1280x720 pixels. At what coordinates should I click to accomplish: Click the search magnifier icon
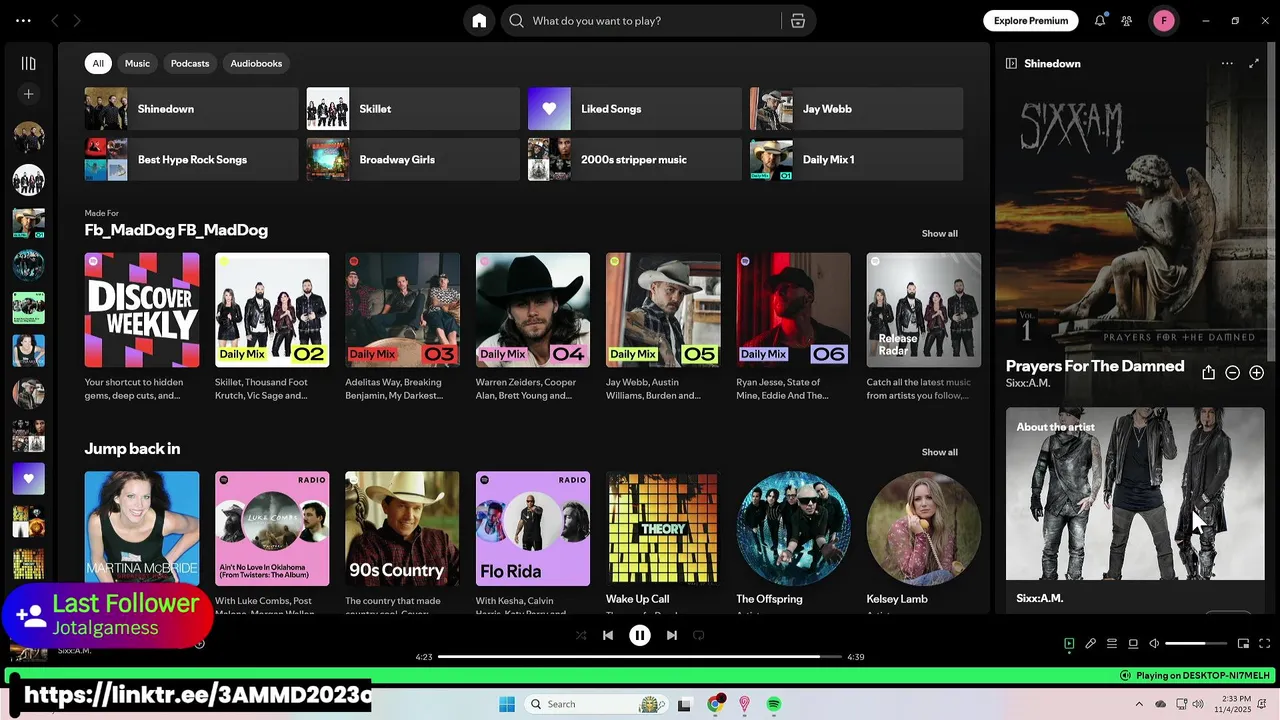click(516, 21)
